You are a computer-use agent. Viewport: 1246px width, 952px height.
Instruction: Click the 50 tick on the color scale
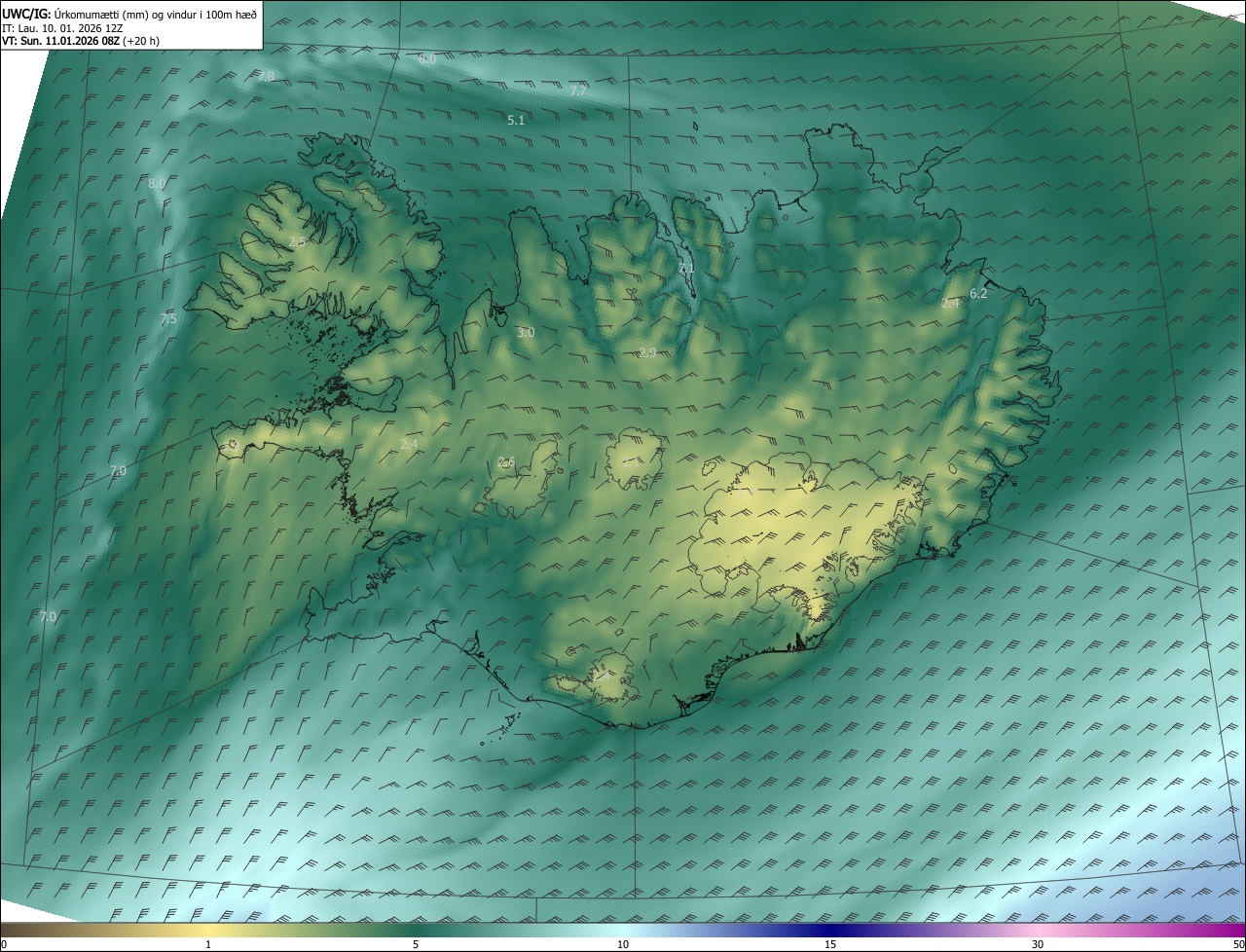pos(1238,944)
